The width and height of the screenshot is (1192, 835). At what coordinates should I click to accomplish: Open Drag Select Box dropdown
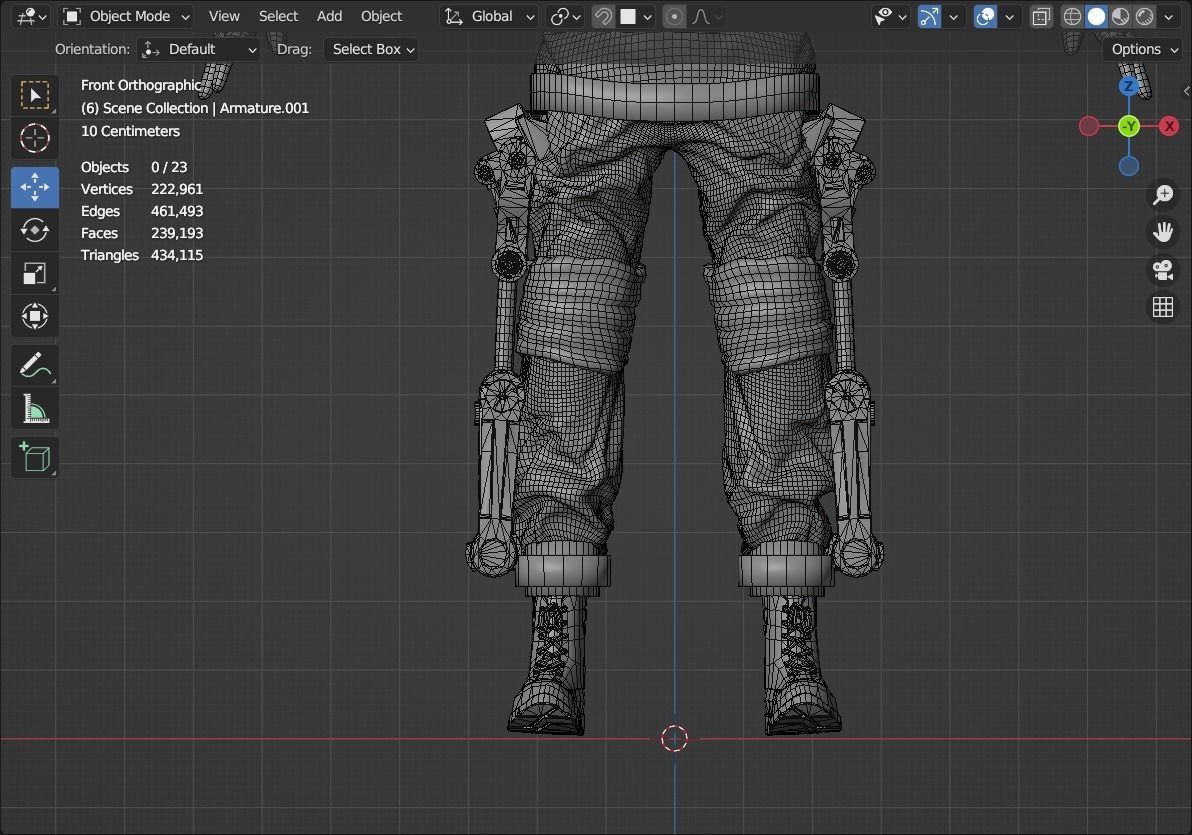click(x=372, y=49)
